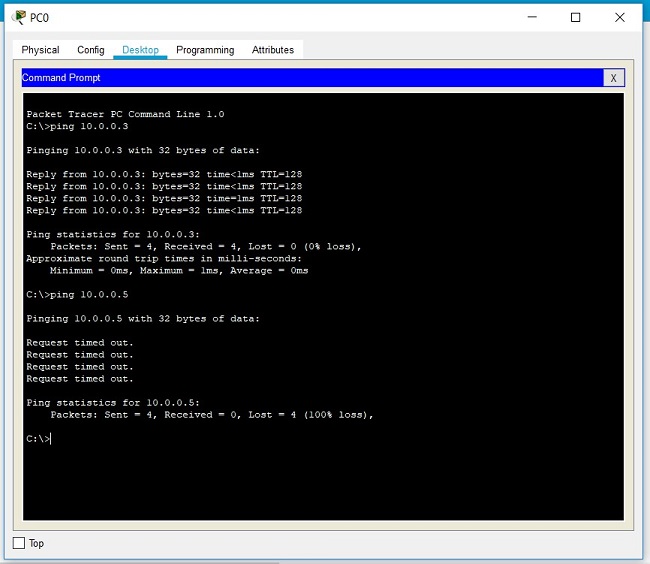Viewport: 650px width, 564px height.
Task: Click the 'ping 10.0.0.3' command line
Action: 77,127
